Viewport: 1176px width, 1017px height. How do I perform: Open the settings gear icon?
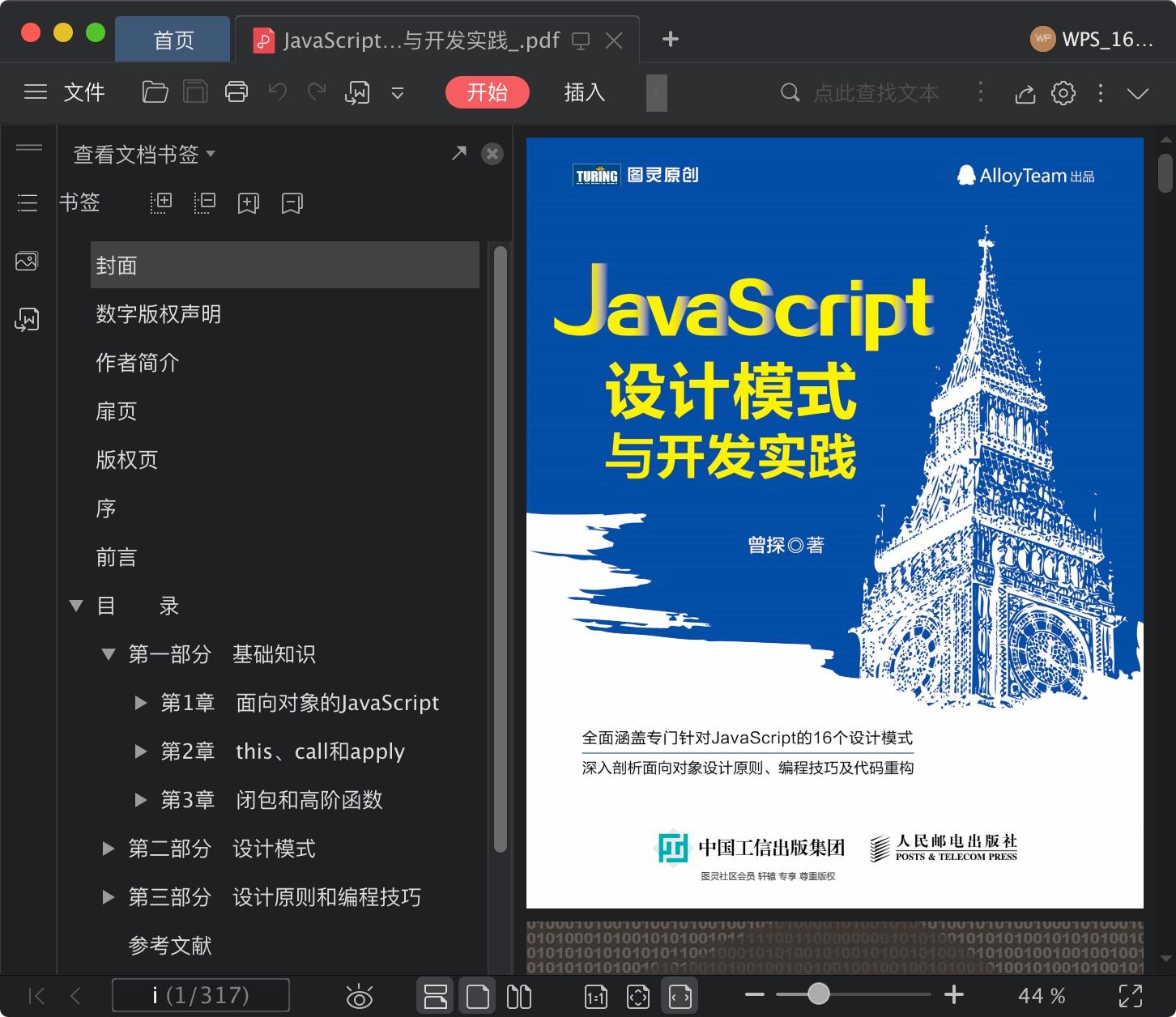click(x=1063, y=92)
